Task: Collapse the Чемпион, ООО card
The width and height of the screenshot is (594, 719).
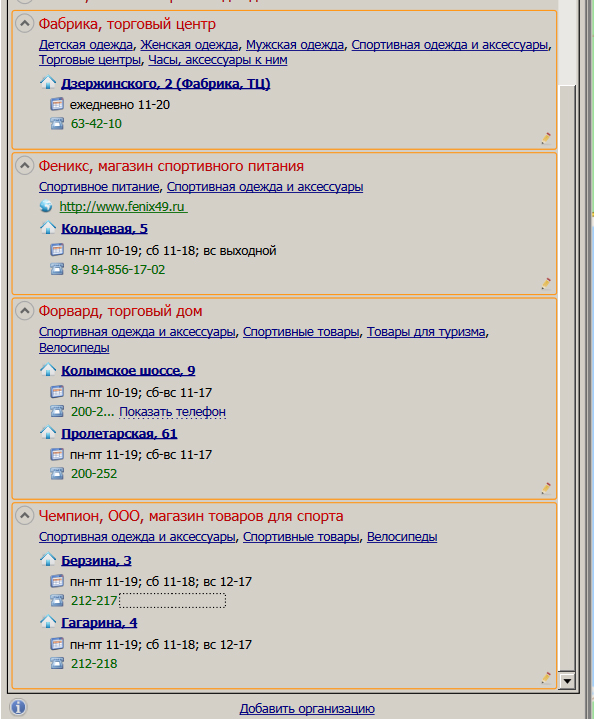Action: [x=24, y=515]
